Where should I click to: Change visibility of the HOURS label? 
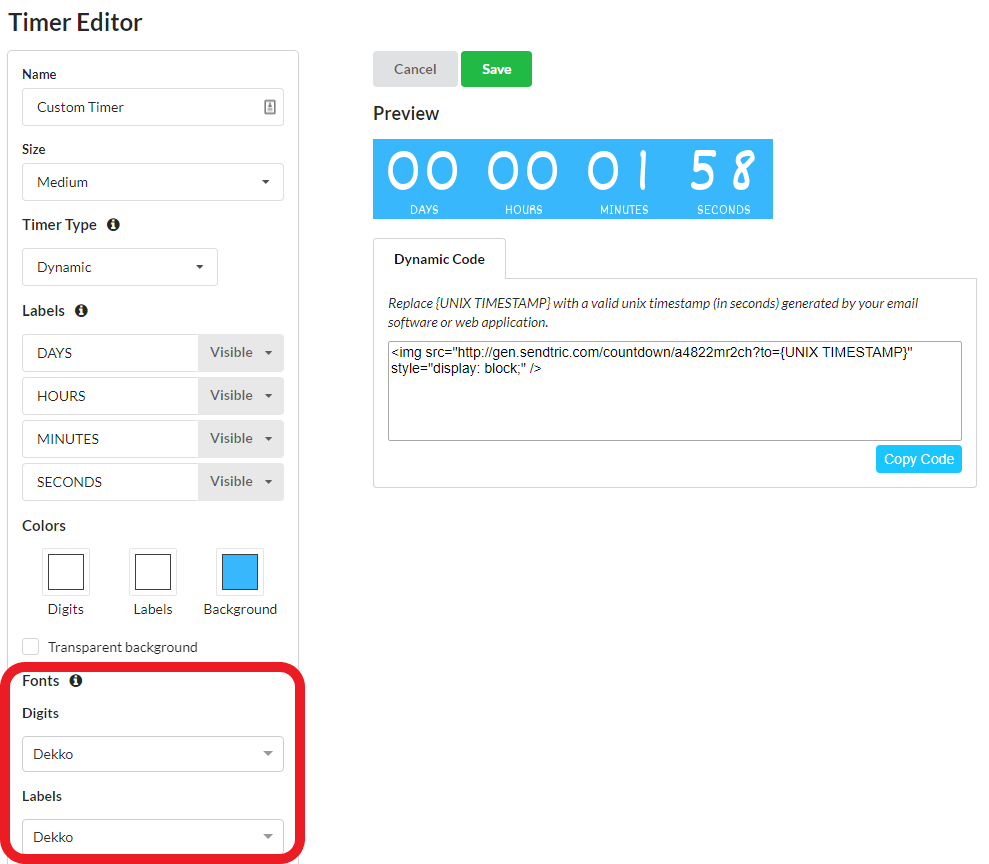(x=240, y=396)
